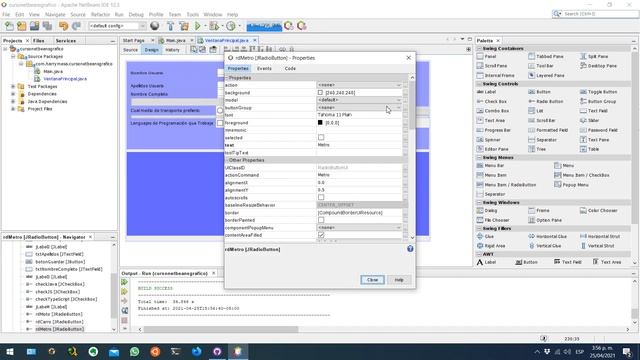Click the New File toolbar icon
Screen dimensions: 640x360
[9, 26]
